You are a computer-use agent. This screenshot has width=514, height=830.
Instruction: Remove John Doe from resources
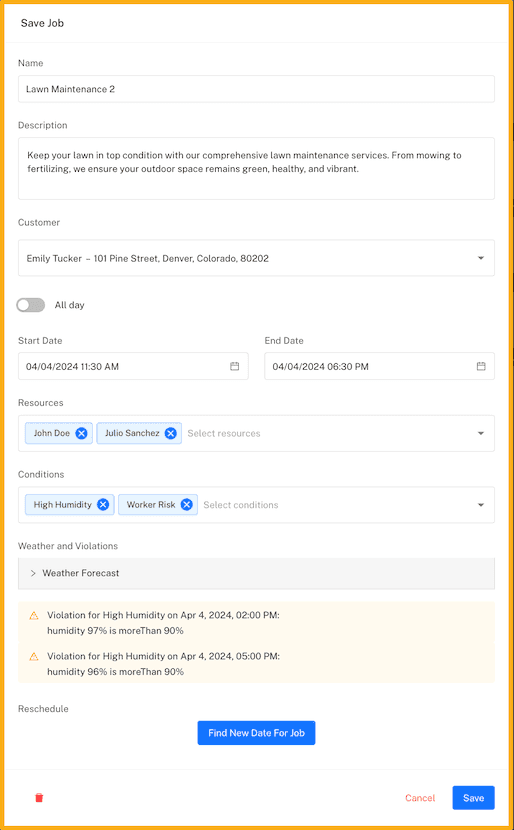[x=81, y=433]
